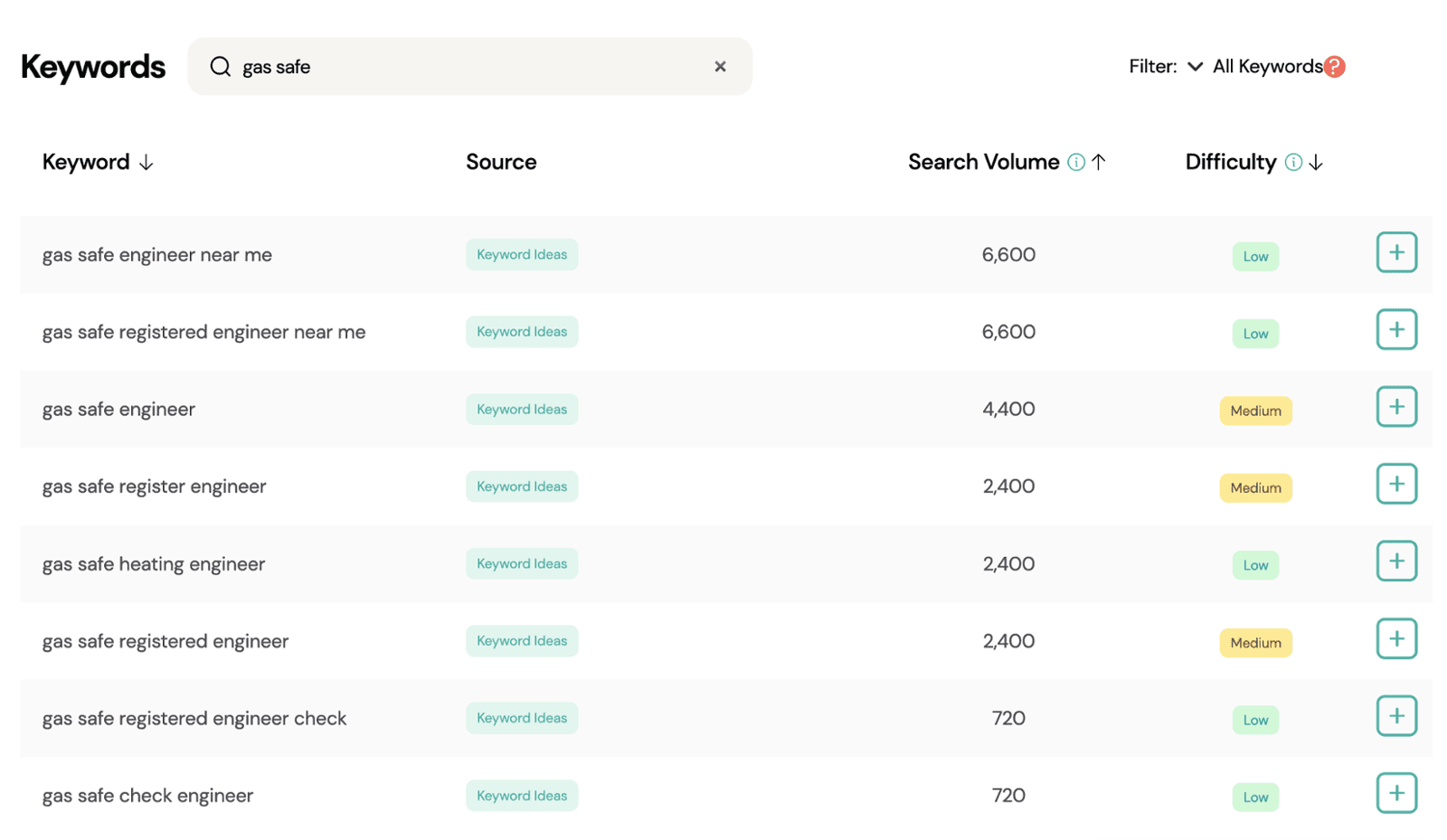
Task: Select 'gas safe registered engineer check' text
Action: pos(194,719)
